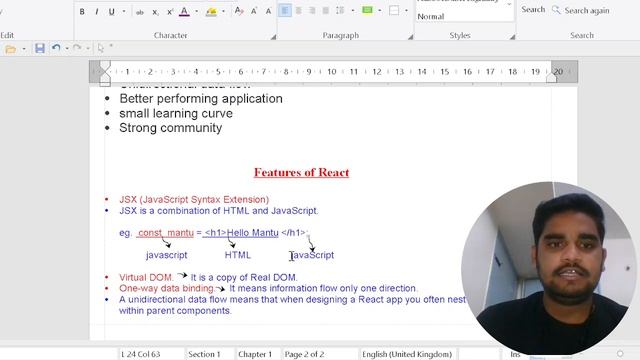This screenshot has width=640, height=360.
Task: Open the Paragraph group dialog launcher
Action: pos(410,37)
